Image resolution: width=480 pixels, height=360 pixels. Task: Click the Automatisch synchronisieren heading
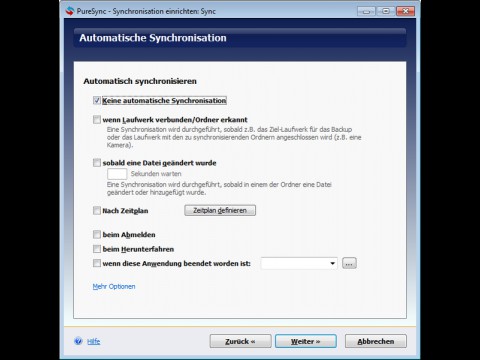140,81
